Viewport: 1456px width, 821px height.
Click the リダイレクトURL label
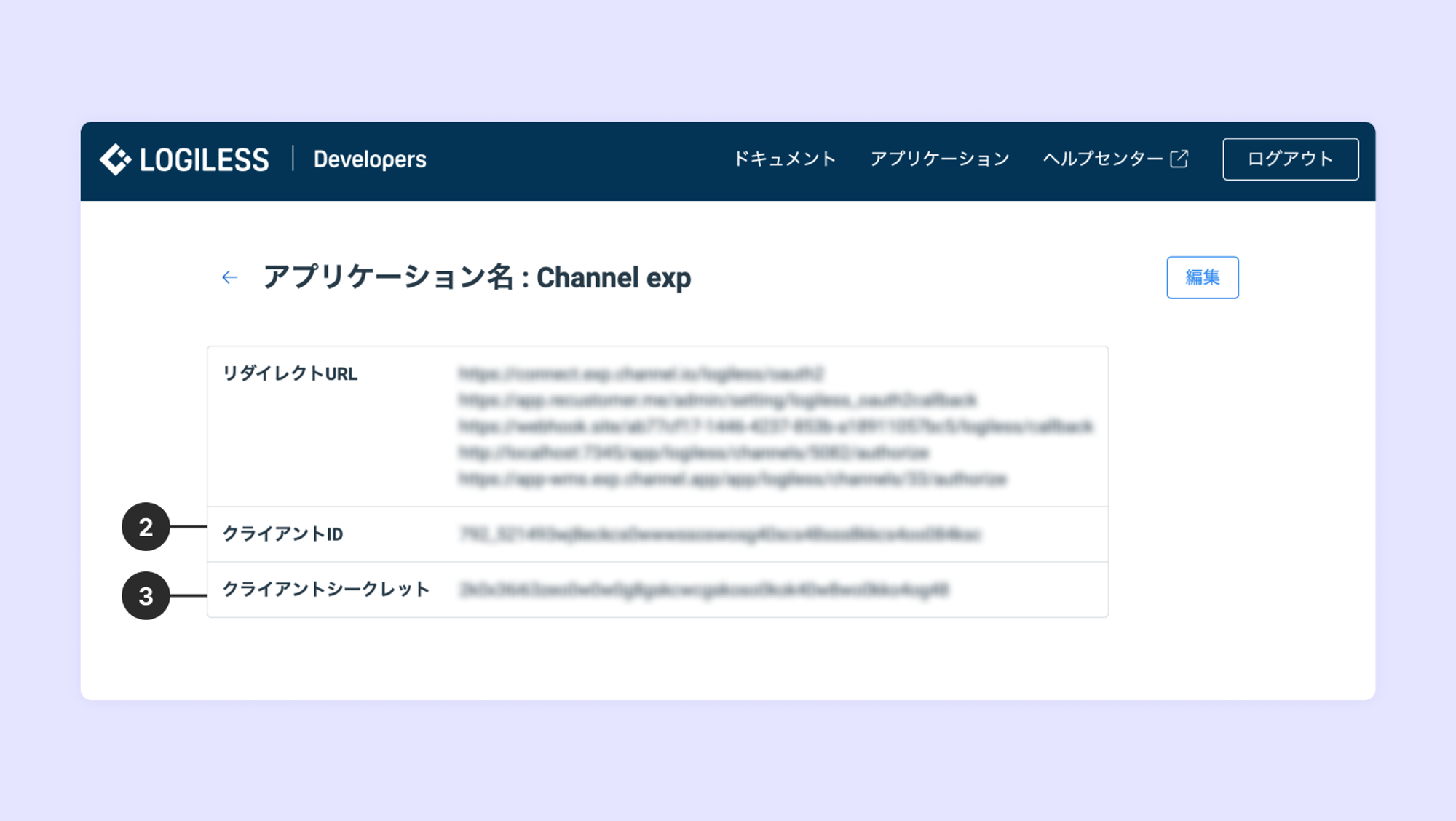tap(290, 373)
